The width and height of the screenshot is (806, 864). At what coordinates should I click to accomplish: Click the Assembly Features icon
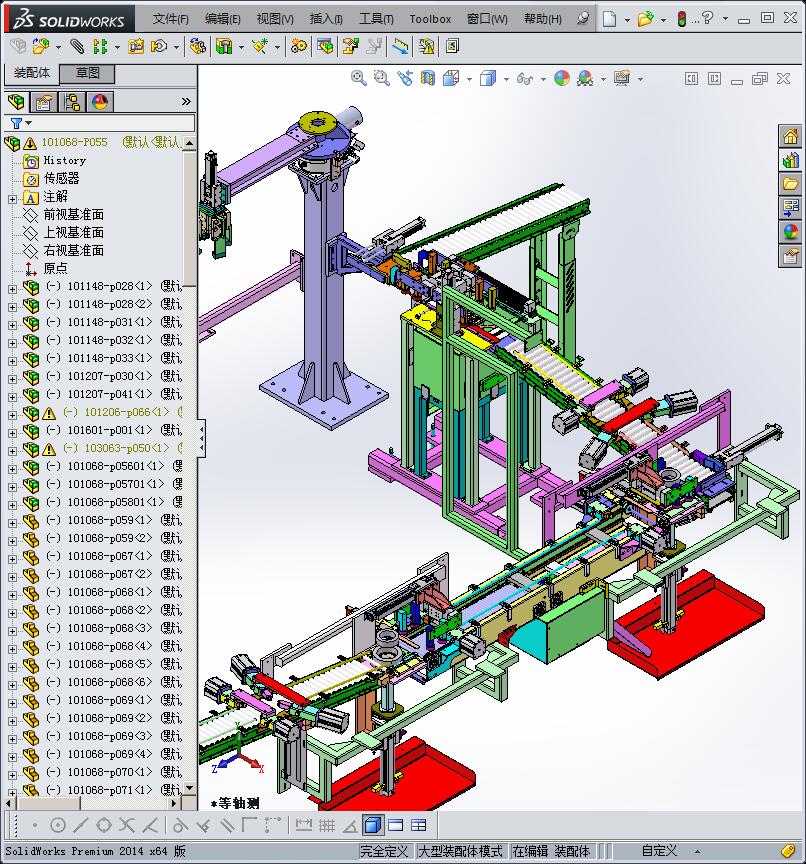tap(224, 47)
